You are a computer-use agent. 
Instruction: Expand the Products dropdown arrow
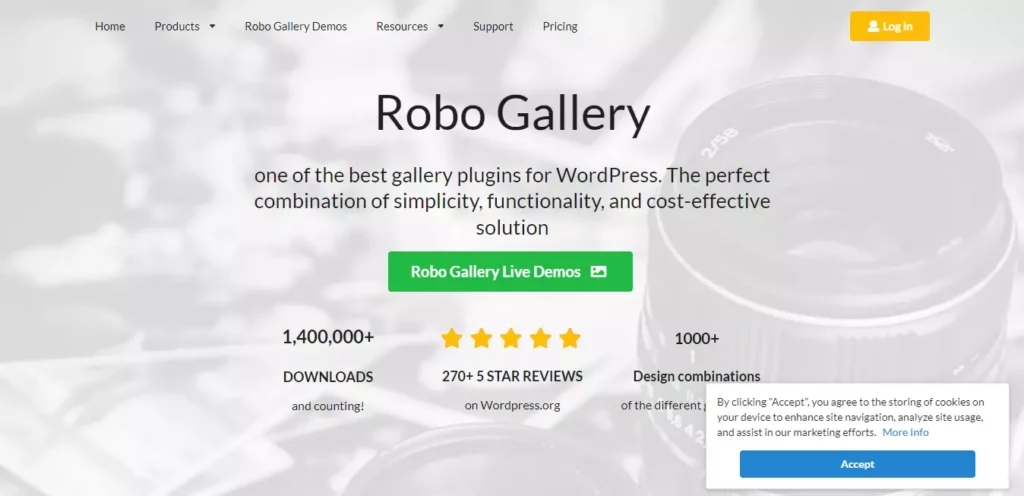[212, 27]
